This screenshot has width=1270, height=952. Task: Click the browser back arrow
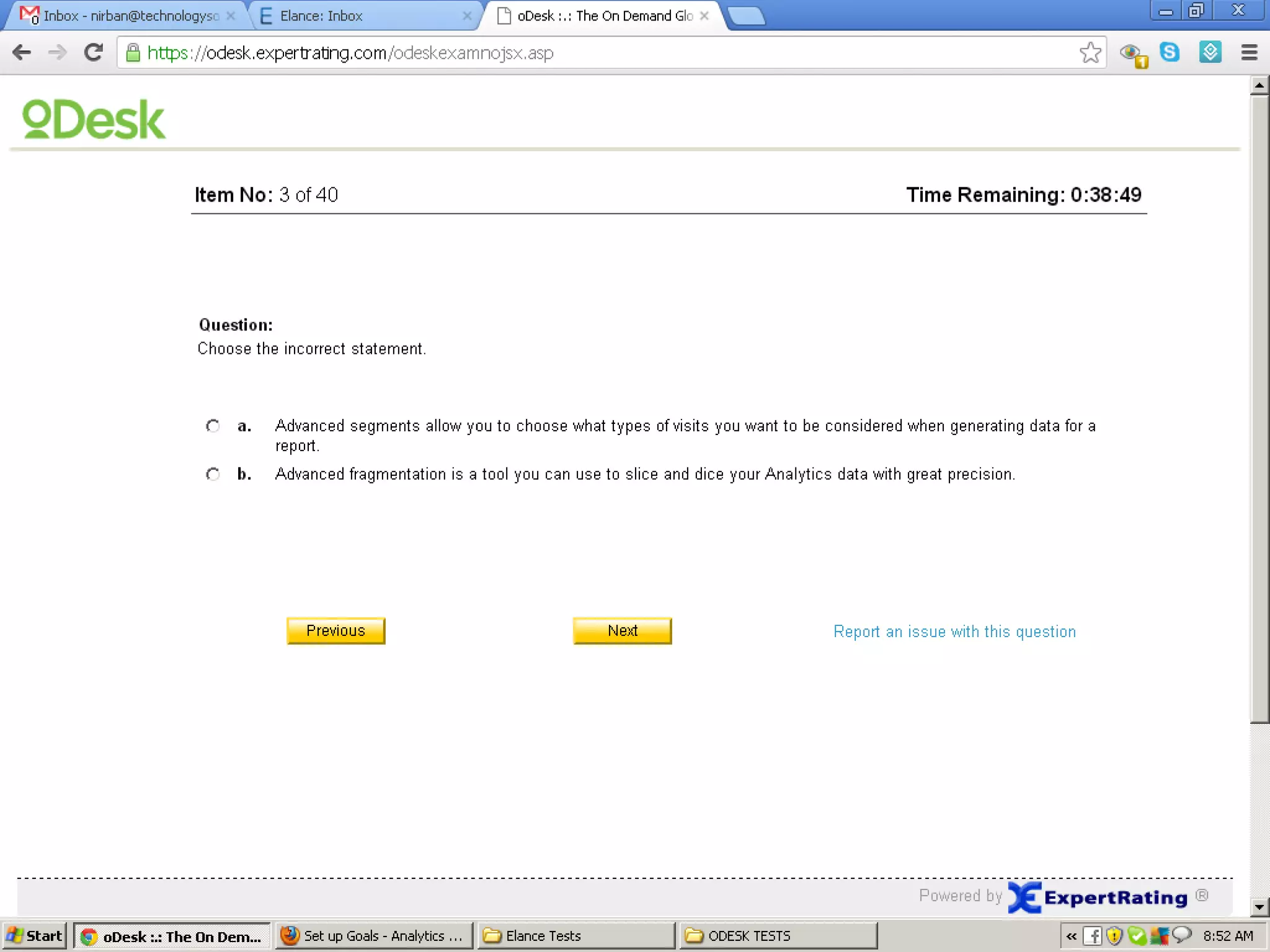coord(22,53)
